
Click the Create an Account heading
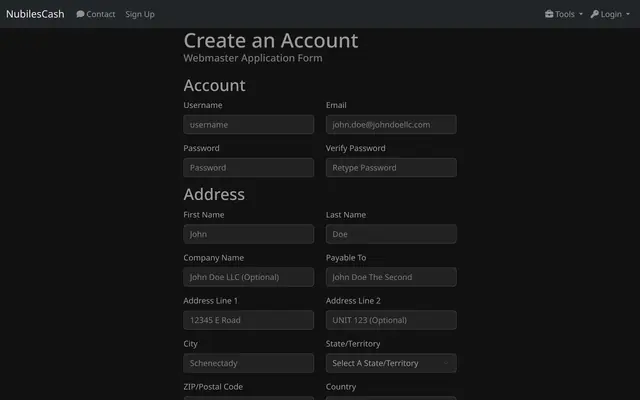271,41
